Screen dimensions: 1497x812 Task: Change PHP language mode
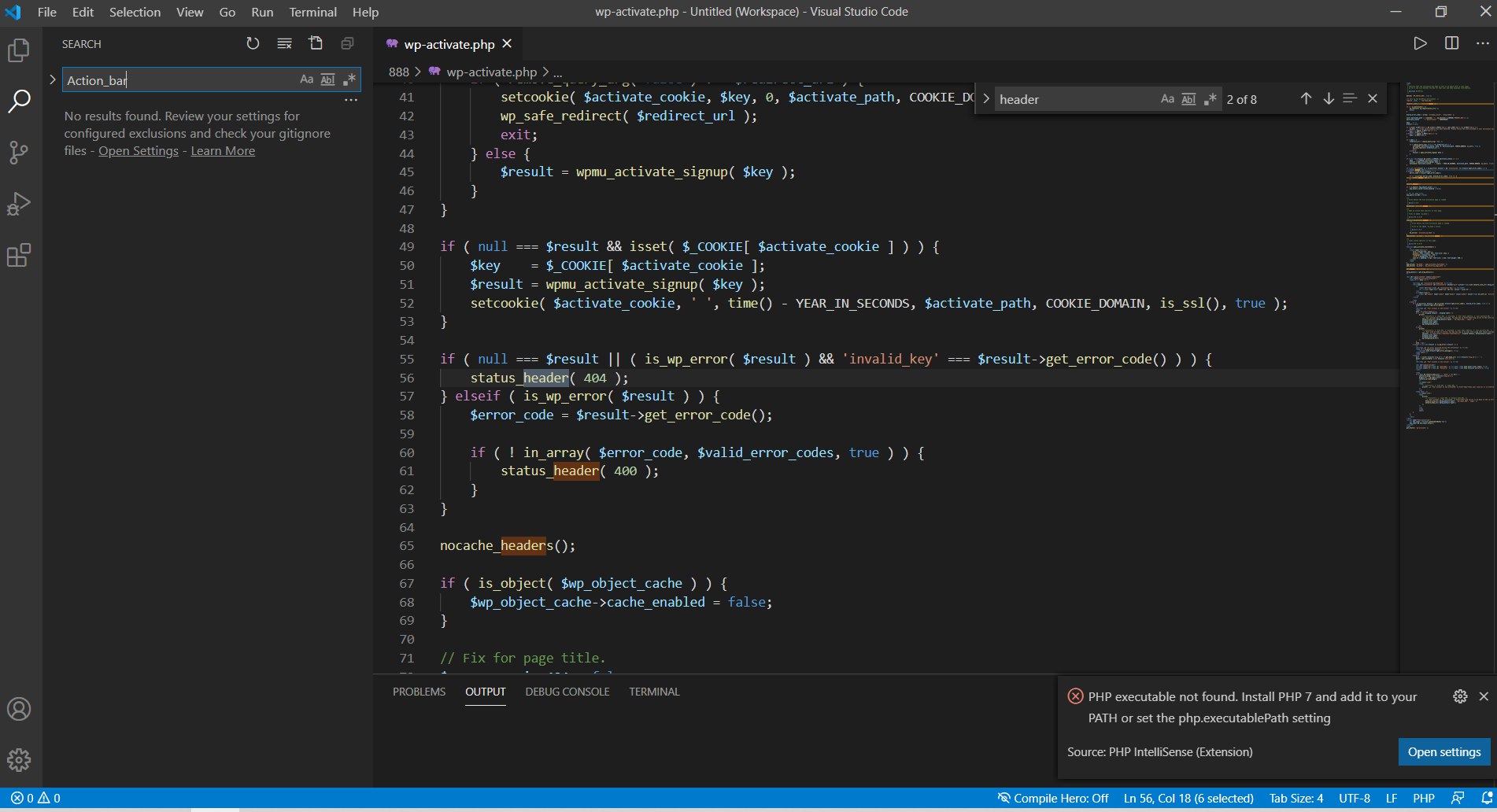(x=1424, y=798)
